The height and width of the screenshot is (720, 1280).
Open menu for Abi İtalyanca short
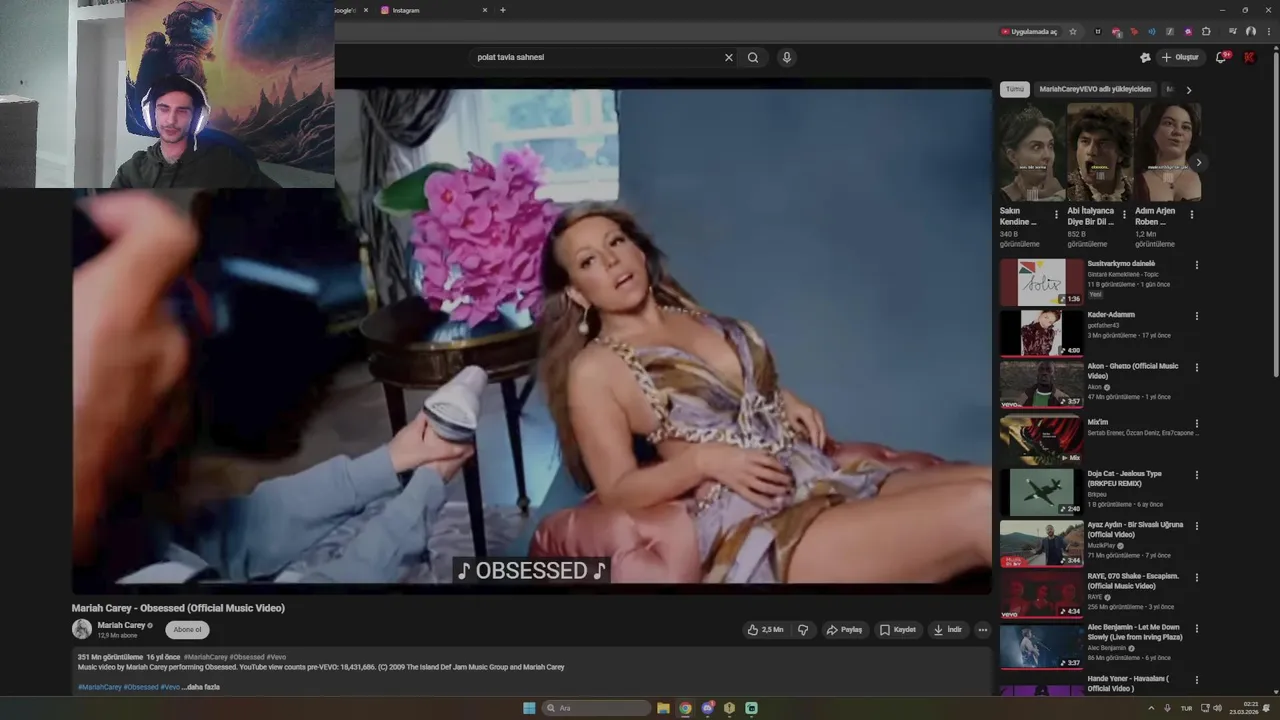point(1124,214)
